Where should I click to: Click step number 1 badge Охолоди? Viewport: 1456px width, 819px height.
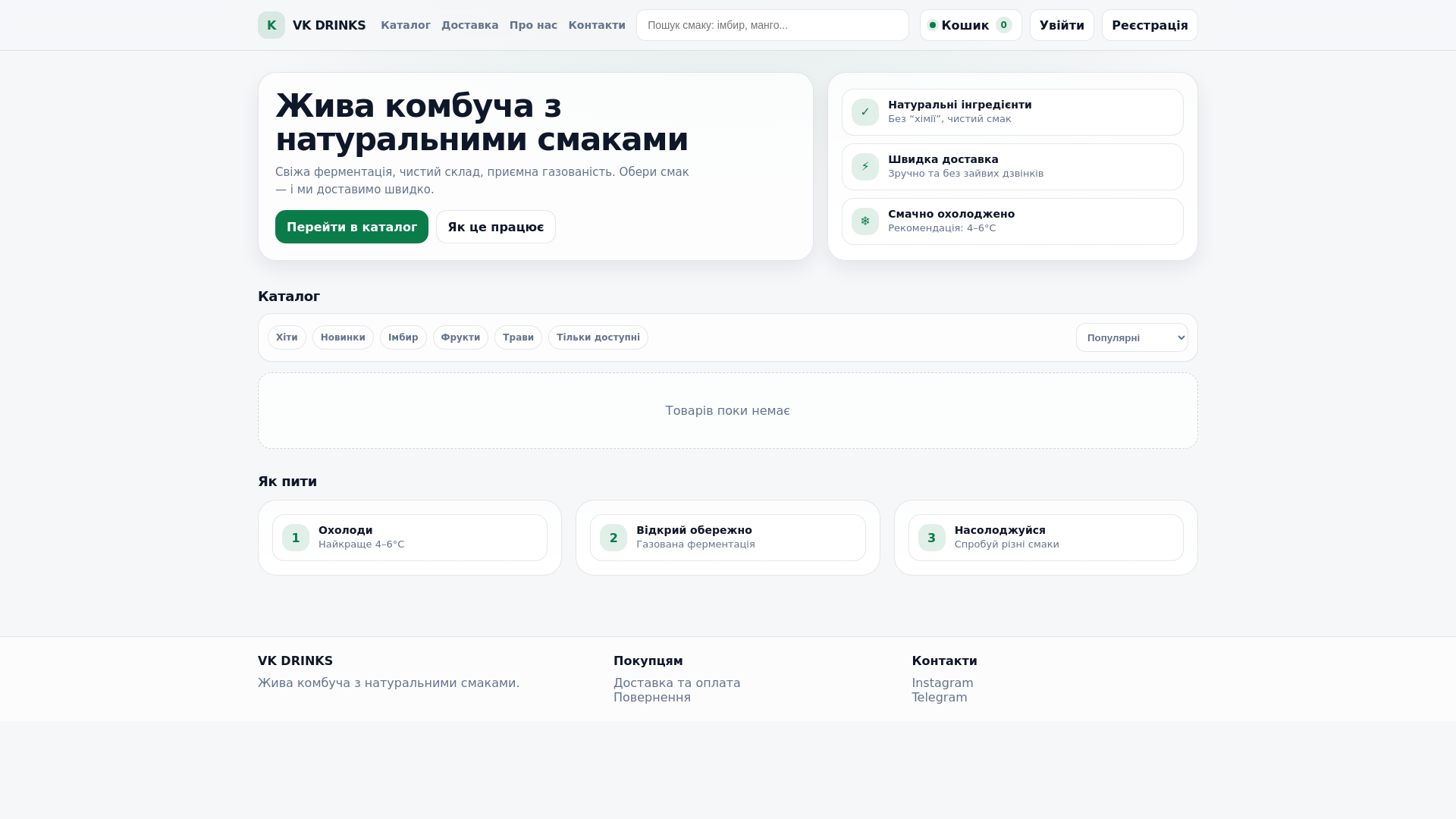click(296, 538)
